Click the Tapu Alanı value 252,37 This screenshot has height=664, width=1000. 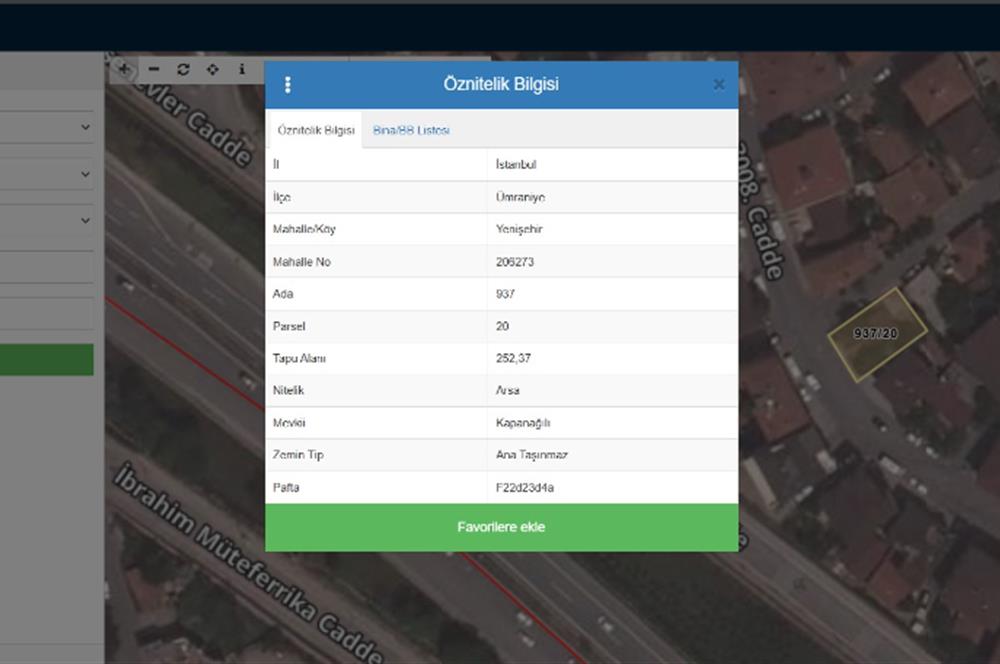point(513,358)
